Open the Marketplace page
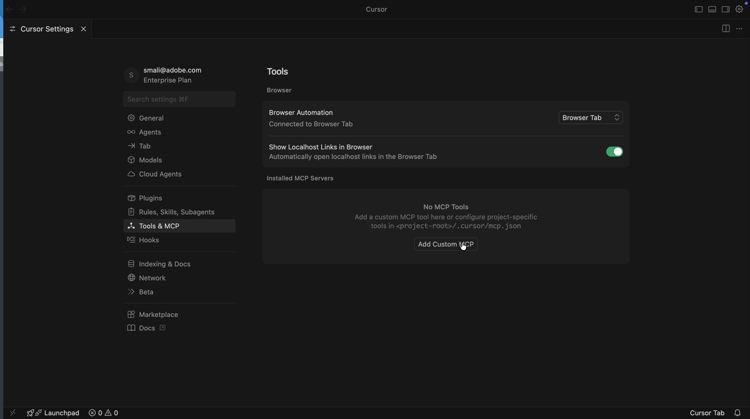Screen dimensions: 750x419 (179, 315)
